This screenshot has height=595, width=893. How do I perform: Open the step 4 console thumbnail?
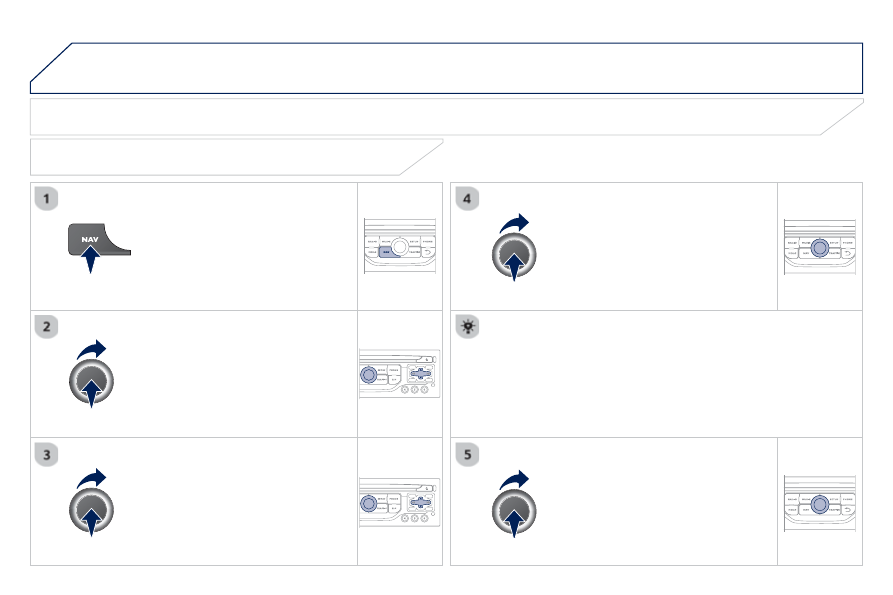(820, 247)
